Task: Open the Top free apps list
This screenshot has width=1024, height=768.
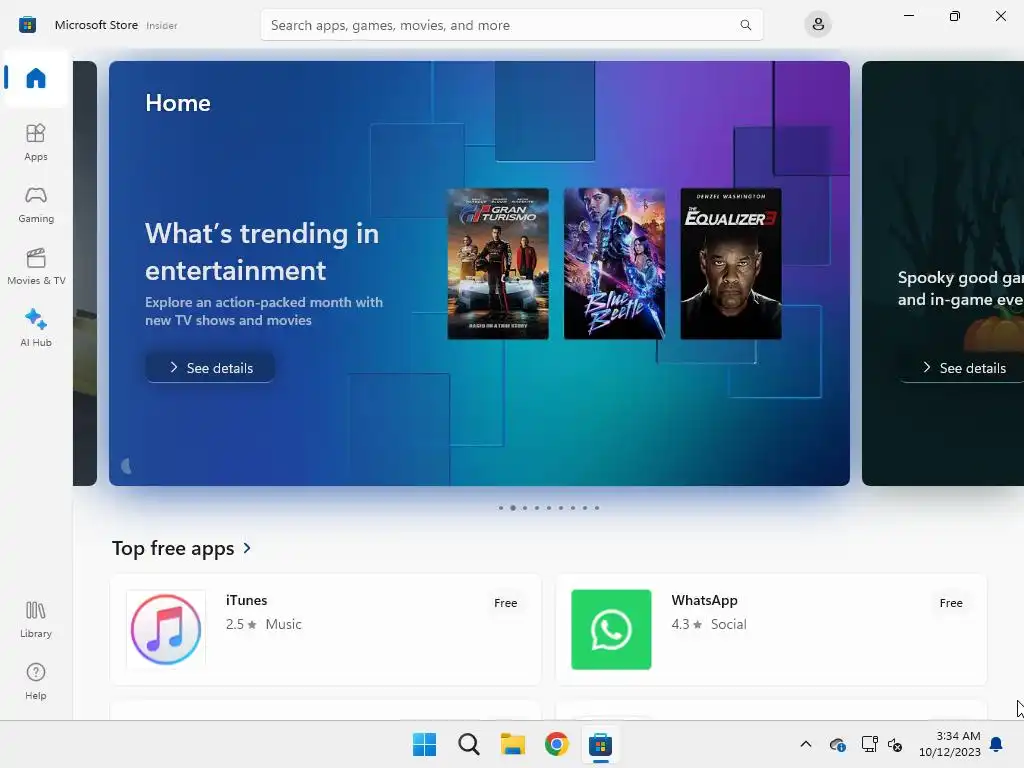Action: (173, 548)
